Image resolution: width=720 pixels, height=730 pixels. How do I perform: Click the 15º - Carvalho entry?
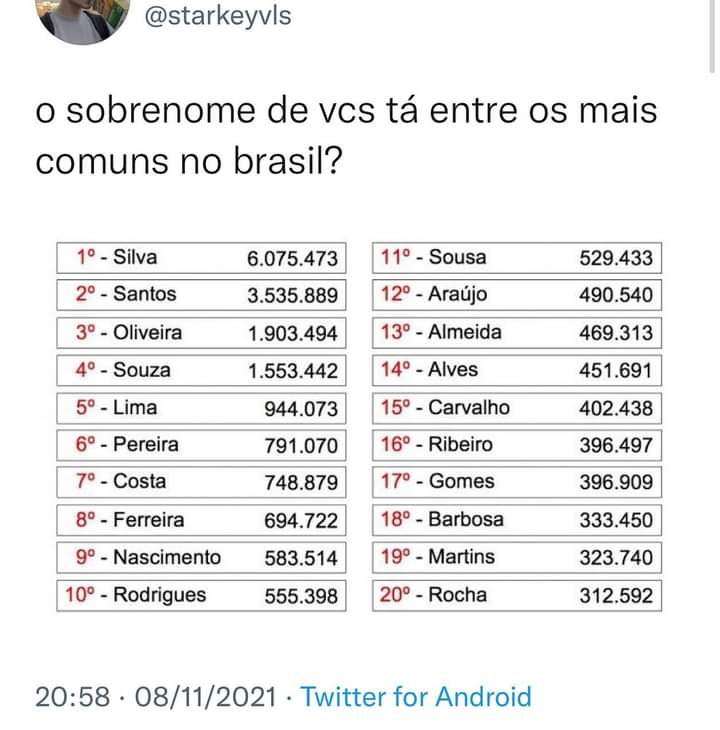coord(445,408)
